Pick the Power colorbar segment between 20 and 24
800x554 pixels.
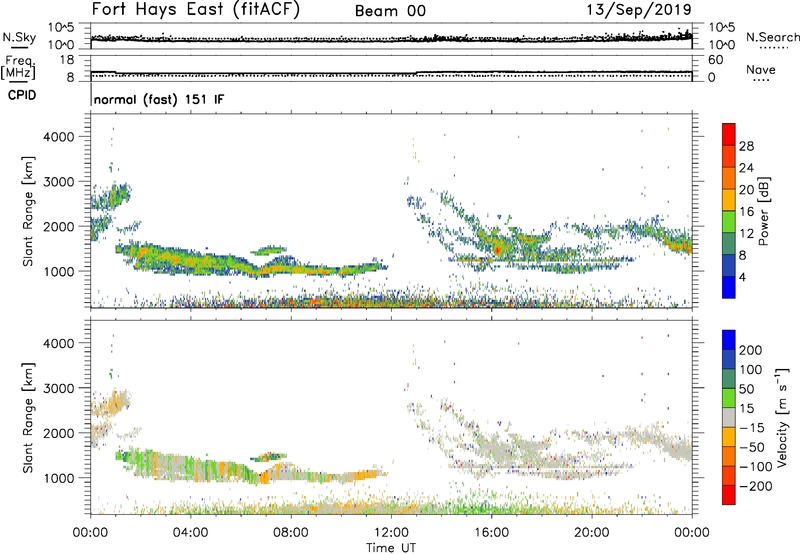click(729, 178)
